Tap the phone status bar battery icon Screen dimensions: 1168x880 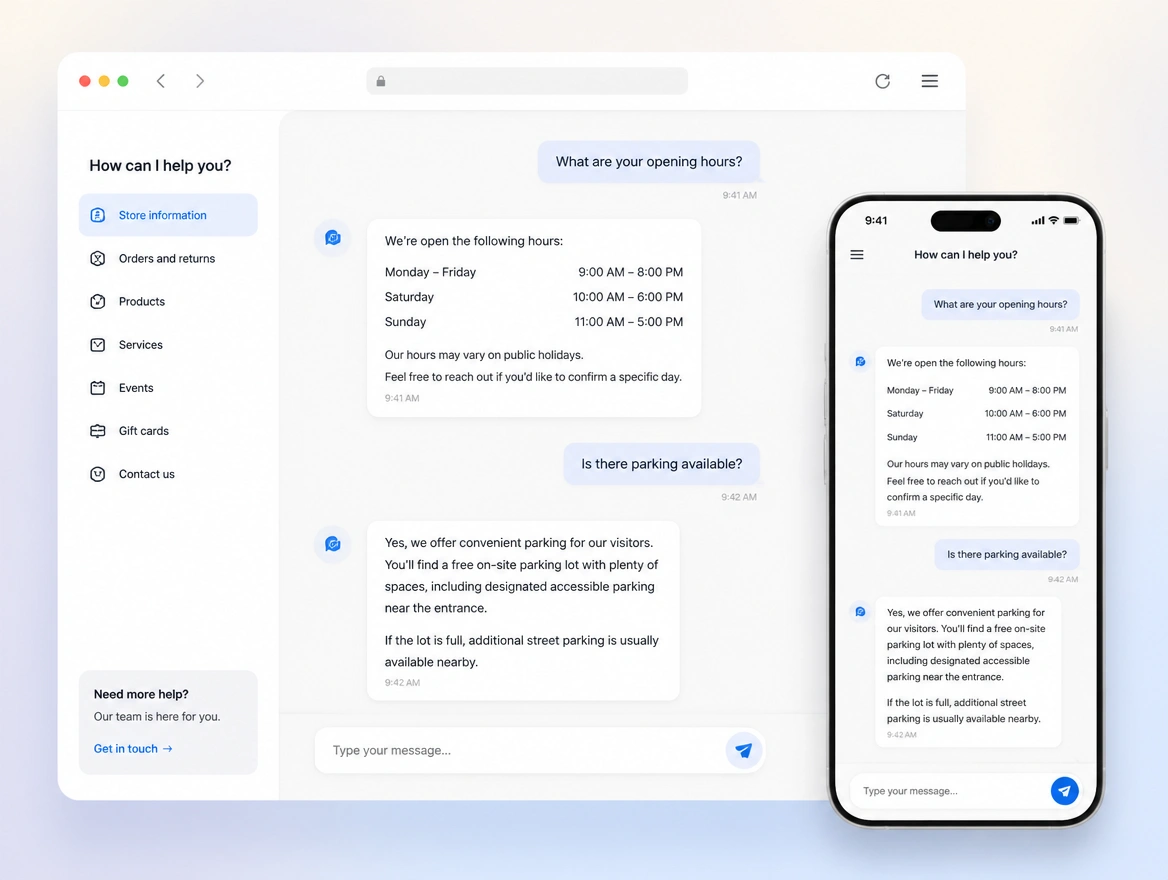pos(1072,221)
